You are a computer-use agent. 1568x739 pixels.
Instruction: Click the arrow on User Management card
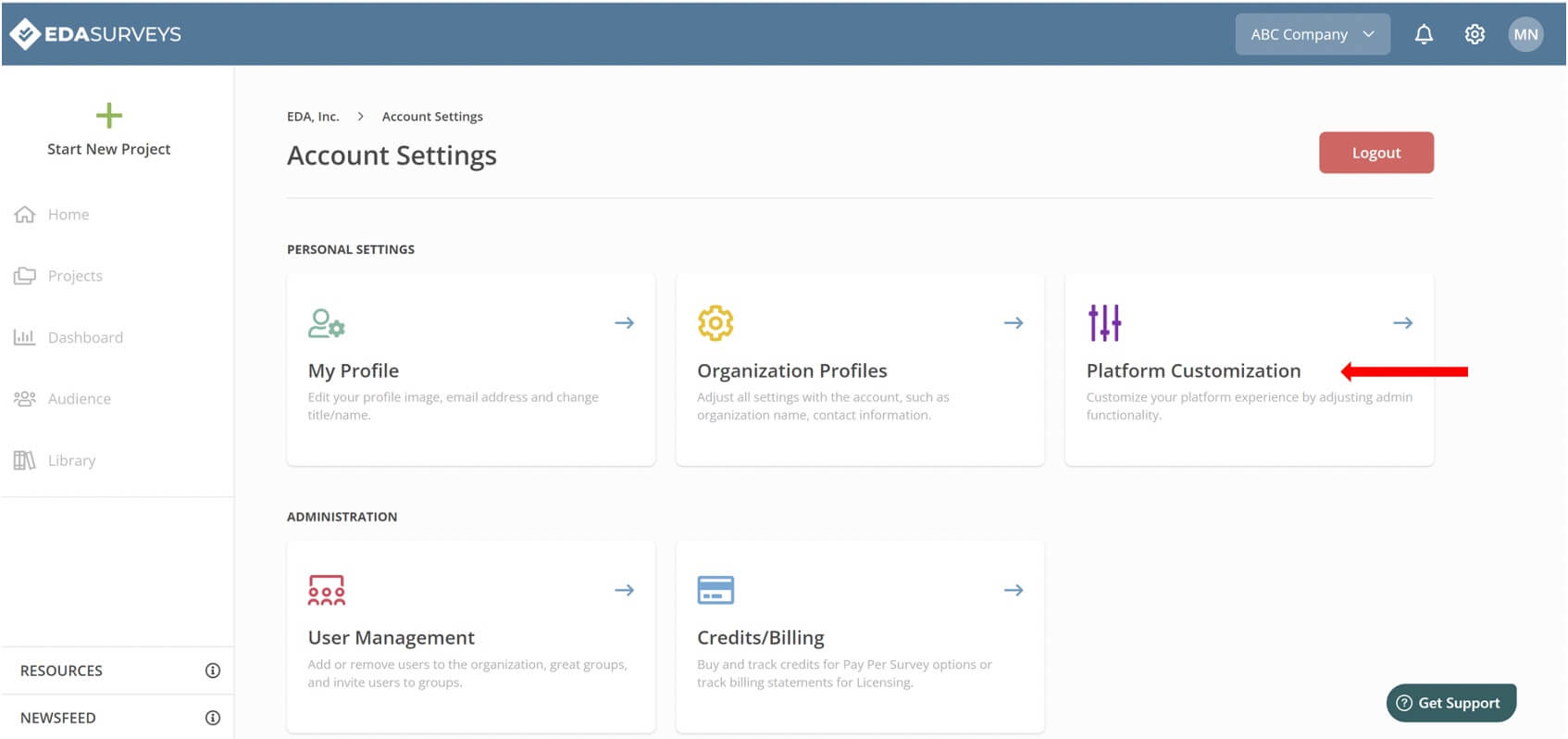[x=625, y=590]
